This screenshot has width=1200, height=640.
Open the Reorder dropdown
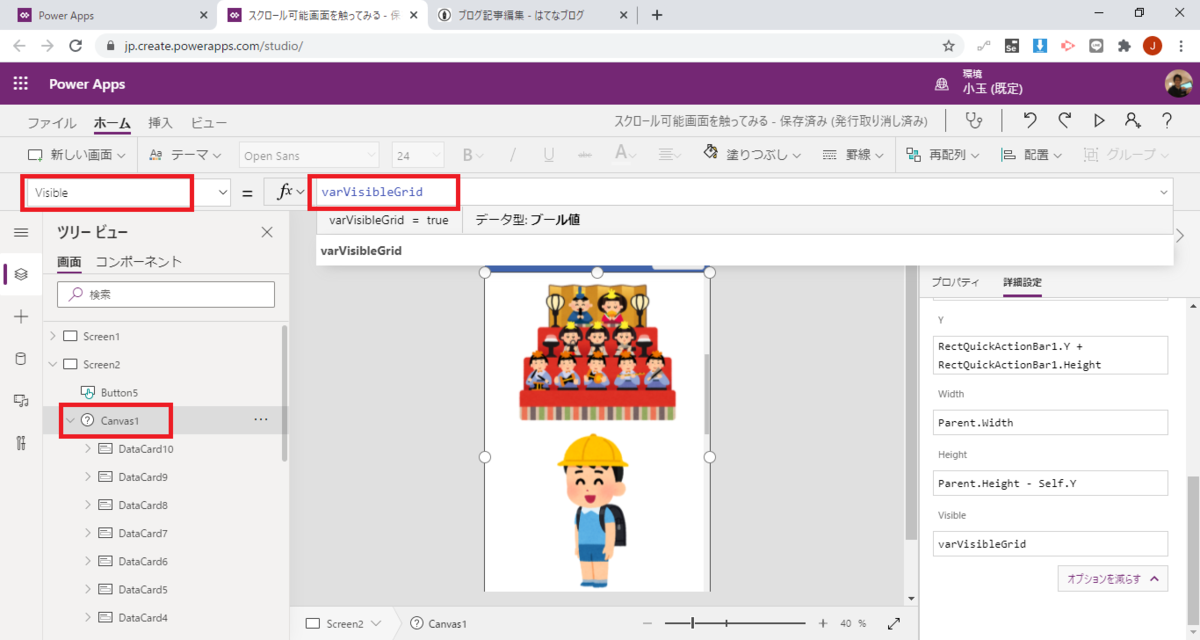point(943,155)
